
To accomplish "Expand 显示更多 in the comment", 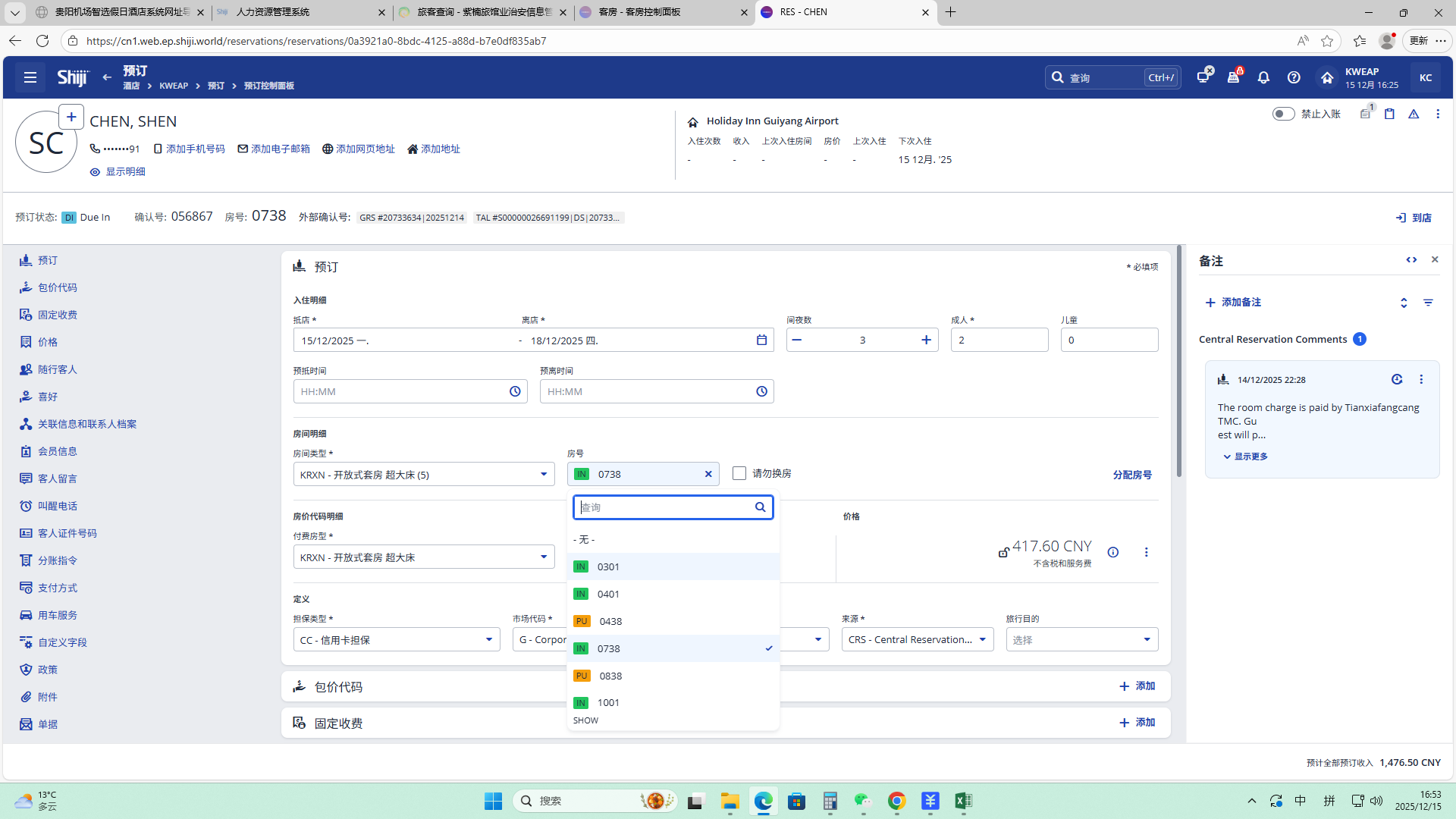I will pyautogui.click(x=1245, y=457).
